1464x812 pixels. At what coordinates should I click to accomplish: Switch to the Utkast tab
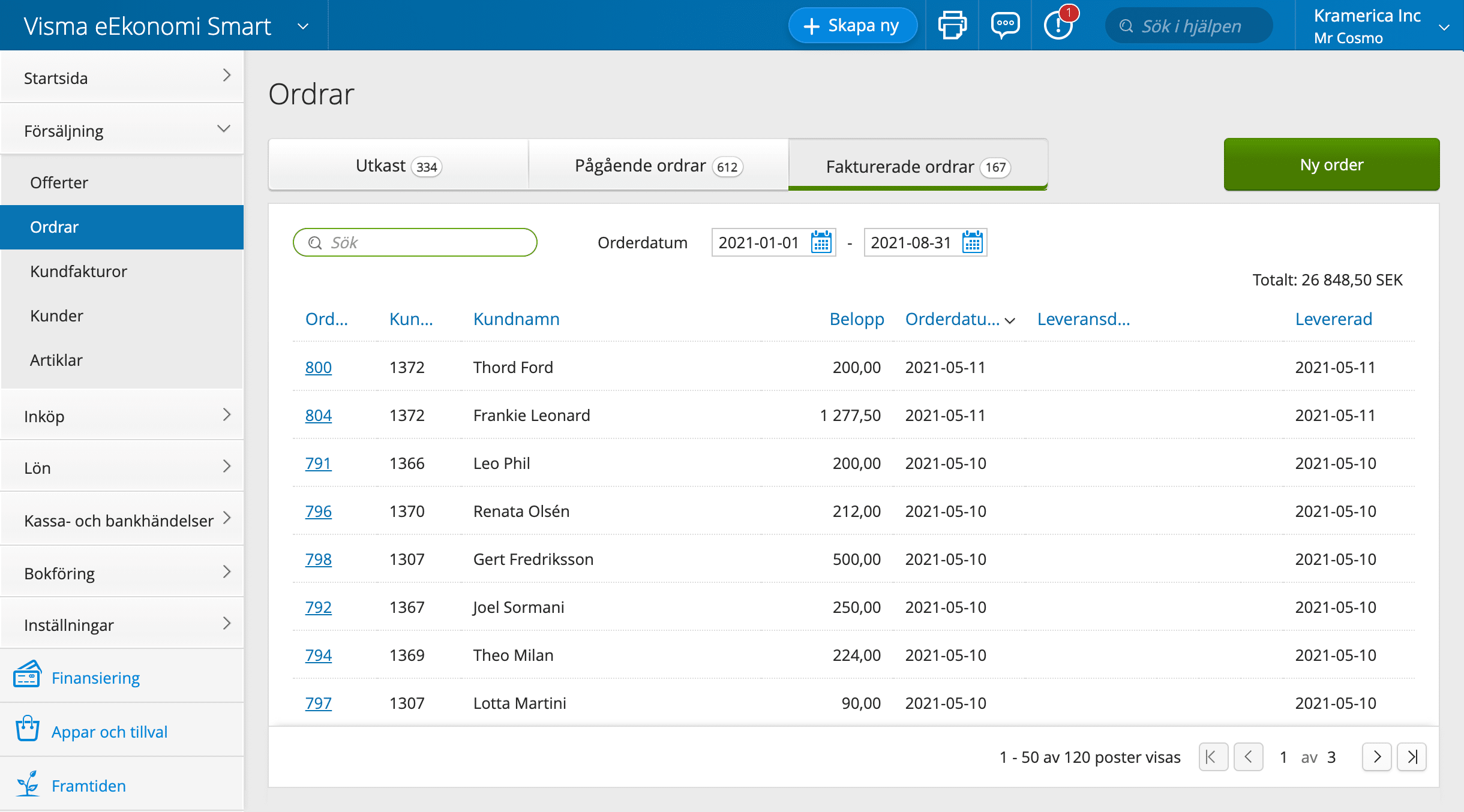(x=397, y=165)
